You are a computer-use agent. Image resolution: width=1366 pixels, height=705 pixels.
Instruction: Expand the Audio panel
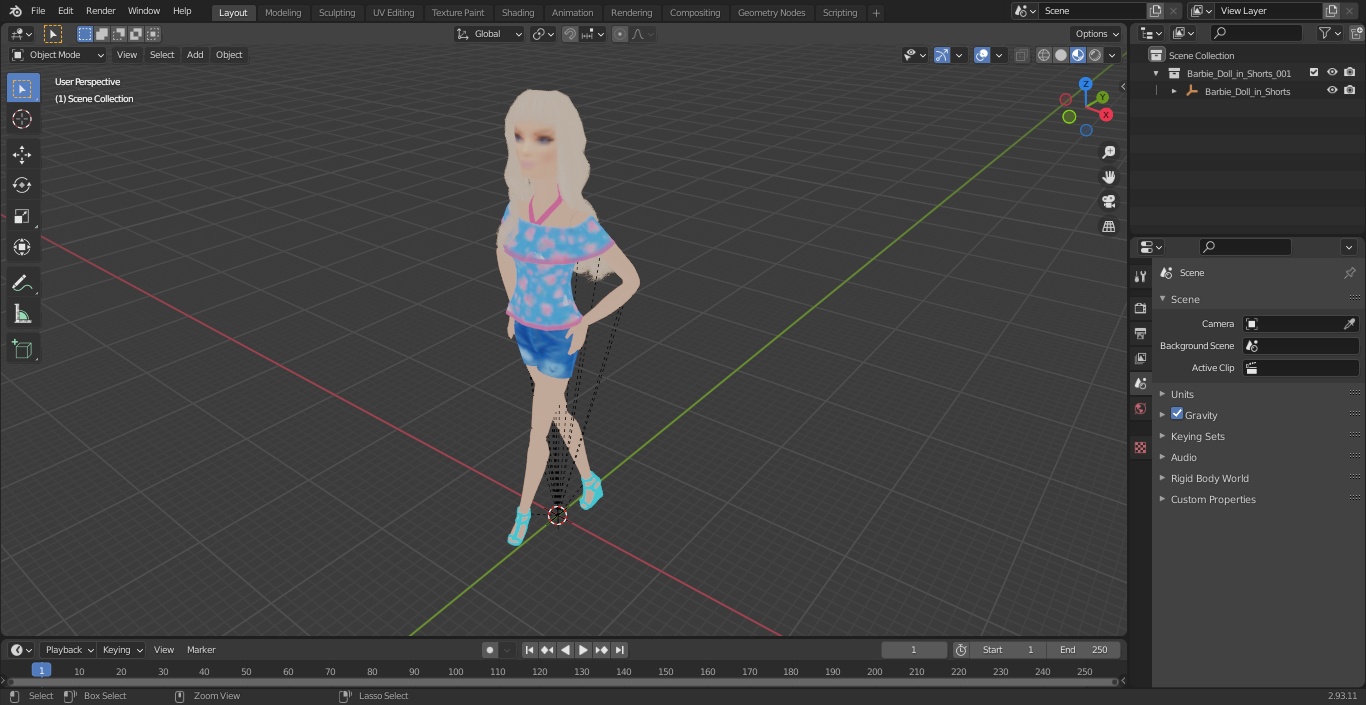tap(1184, 457)
